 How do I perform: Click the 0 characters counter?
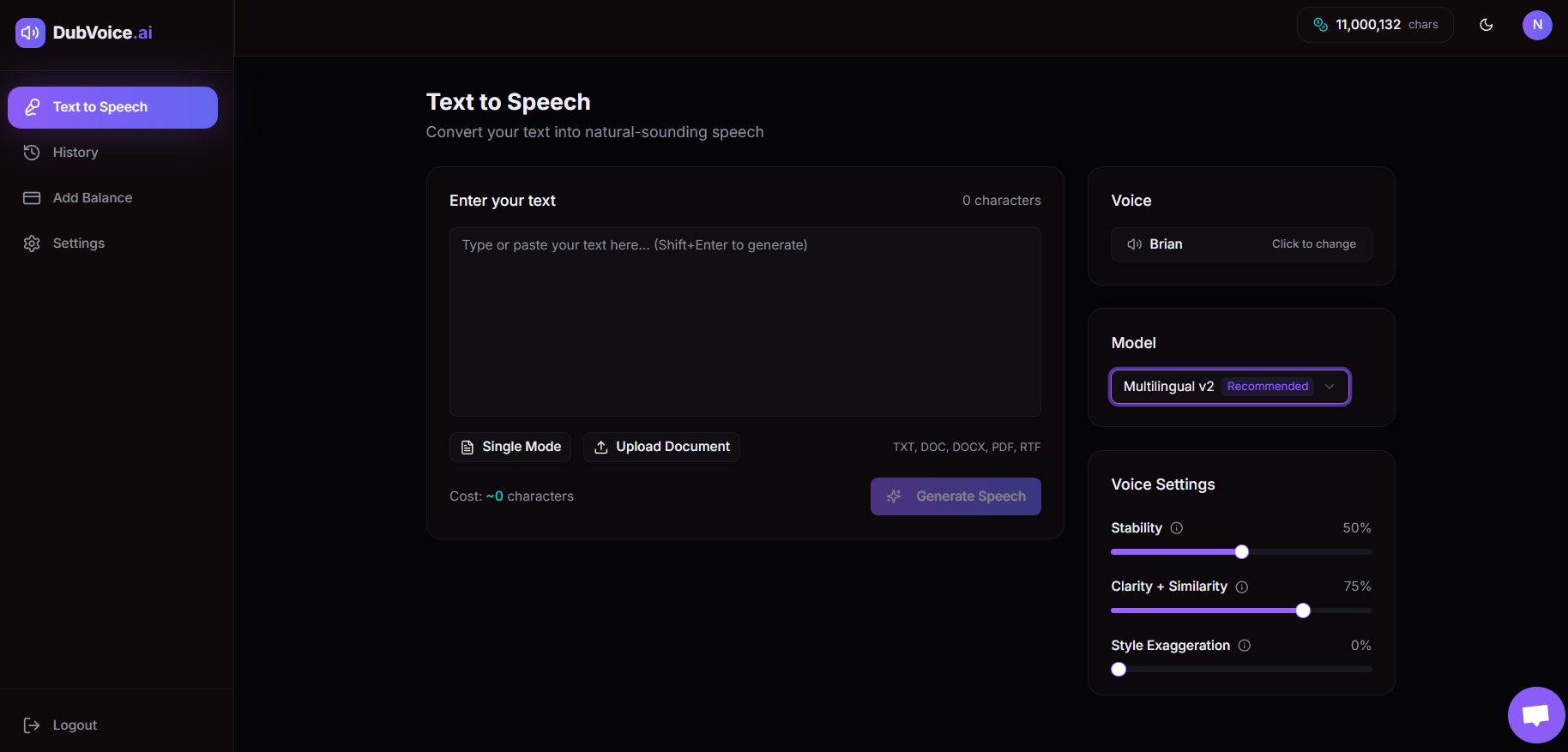[x=1001, y=201]
